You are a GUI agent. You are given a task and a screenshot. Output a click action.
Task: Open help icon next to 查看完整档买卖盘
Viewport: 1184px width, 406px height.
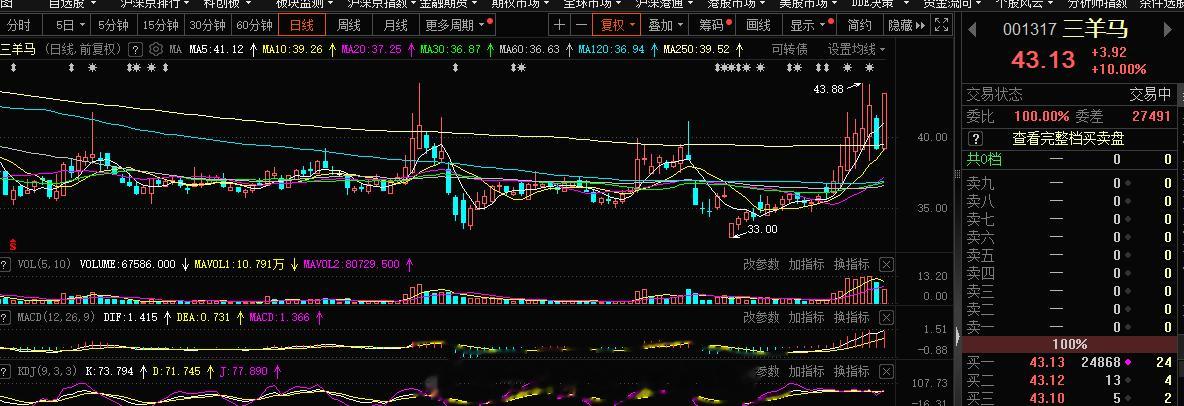point(976,139)
